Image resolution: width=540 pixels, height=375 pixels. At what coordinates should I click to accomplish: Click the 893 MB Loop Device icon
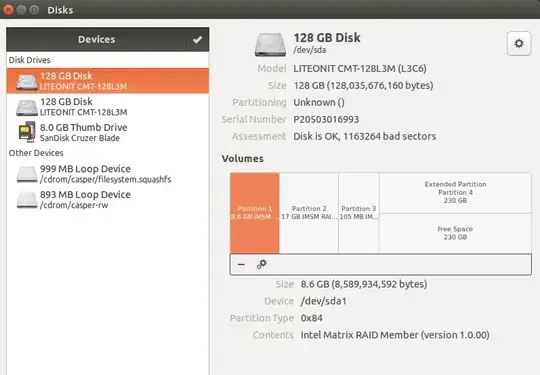tap(27, 200)
